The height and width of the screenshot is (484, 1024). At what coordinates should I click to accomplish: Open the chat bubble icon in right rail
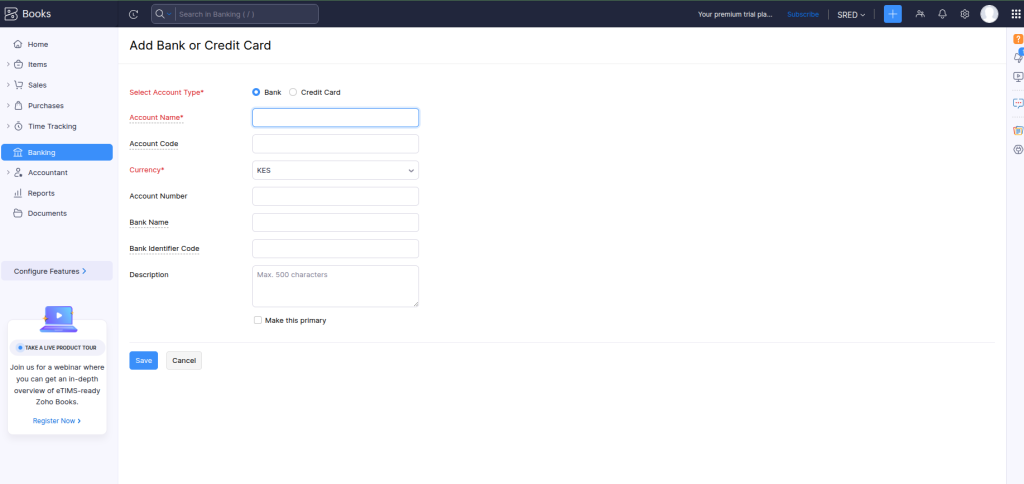[1017, 103]
